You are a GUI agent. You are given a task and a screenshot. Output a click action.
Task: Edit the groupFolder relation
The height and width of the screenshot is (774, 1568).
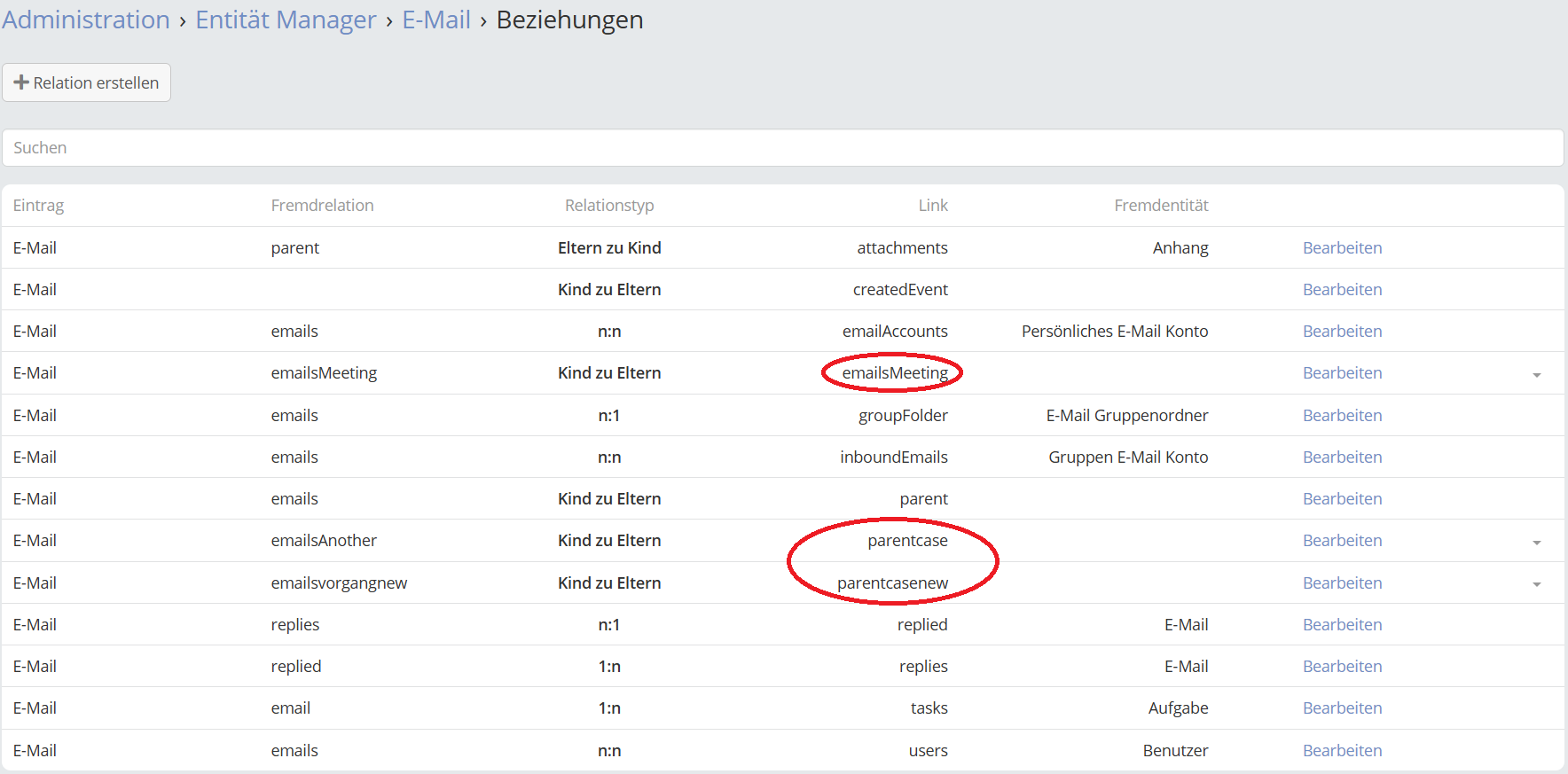coord(1342,416)
